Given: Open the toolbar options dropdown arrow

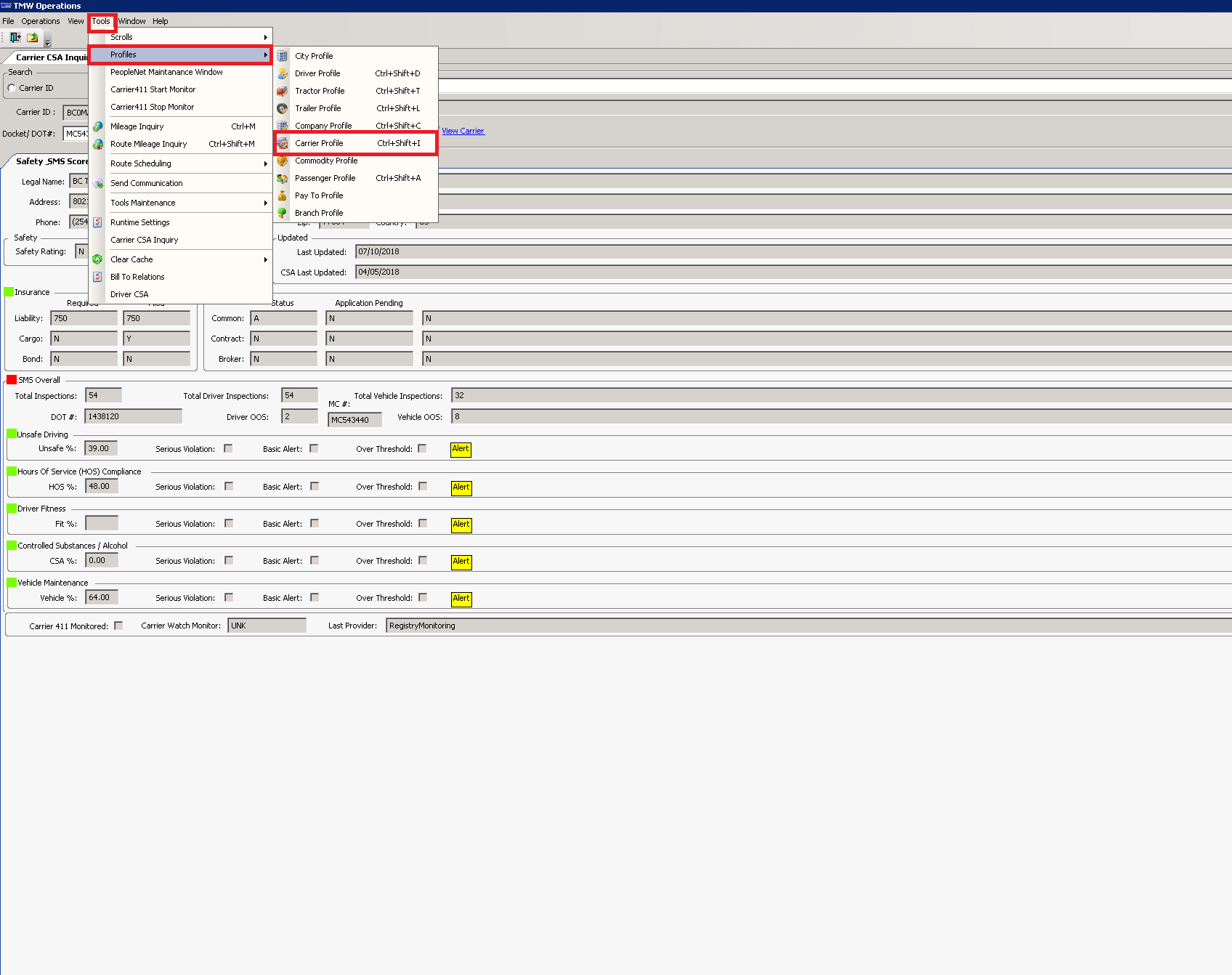Looking at the screenshot, I should (48, 42).
